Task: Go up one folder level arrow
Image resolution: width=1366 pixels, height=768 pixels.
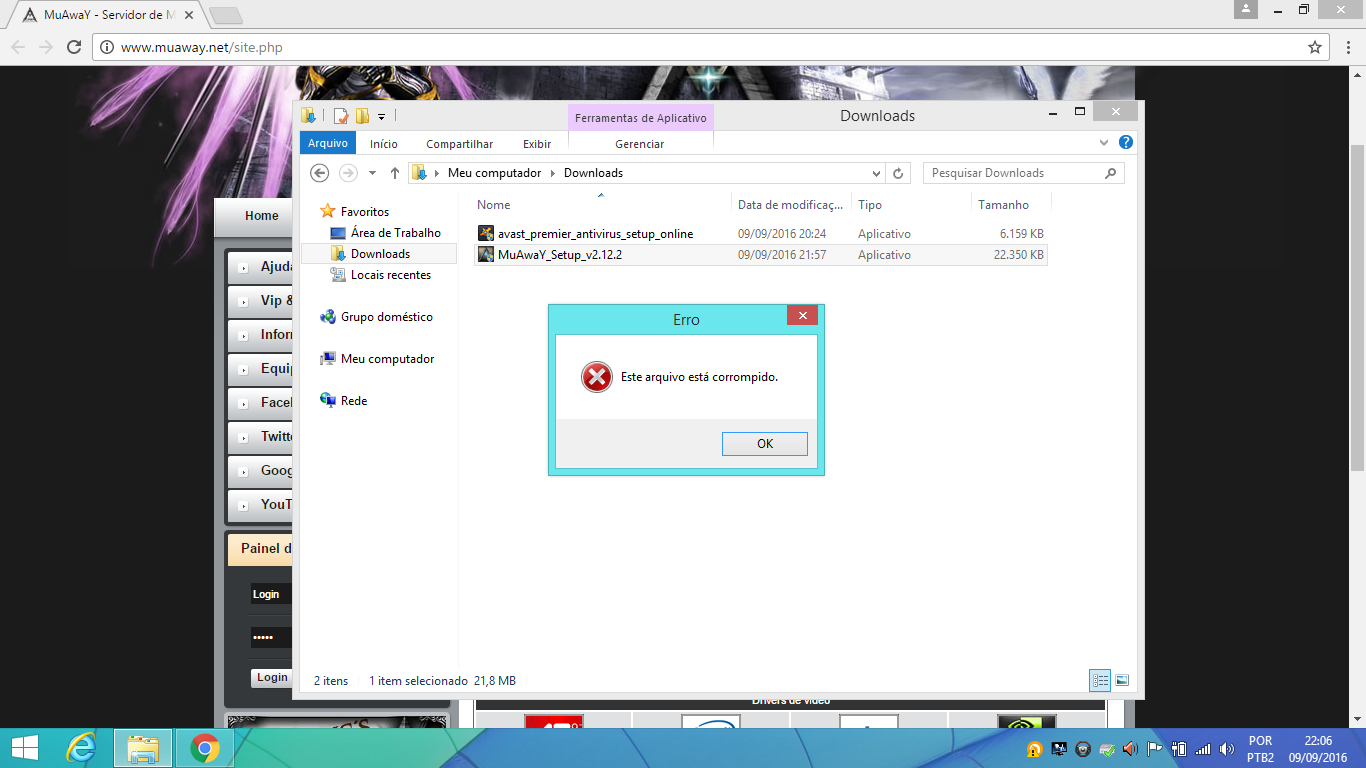Action: [x=395, y=173]
